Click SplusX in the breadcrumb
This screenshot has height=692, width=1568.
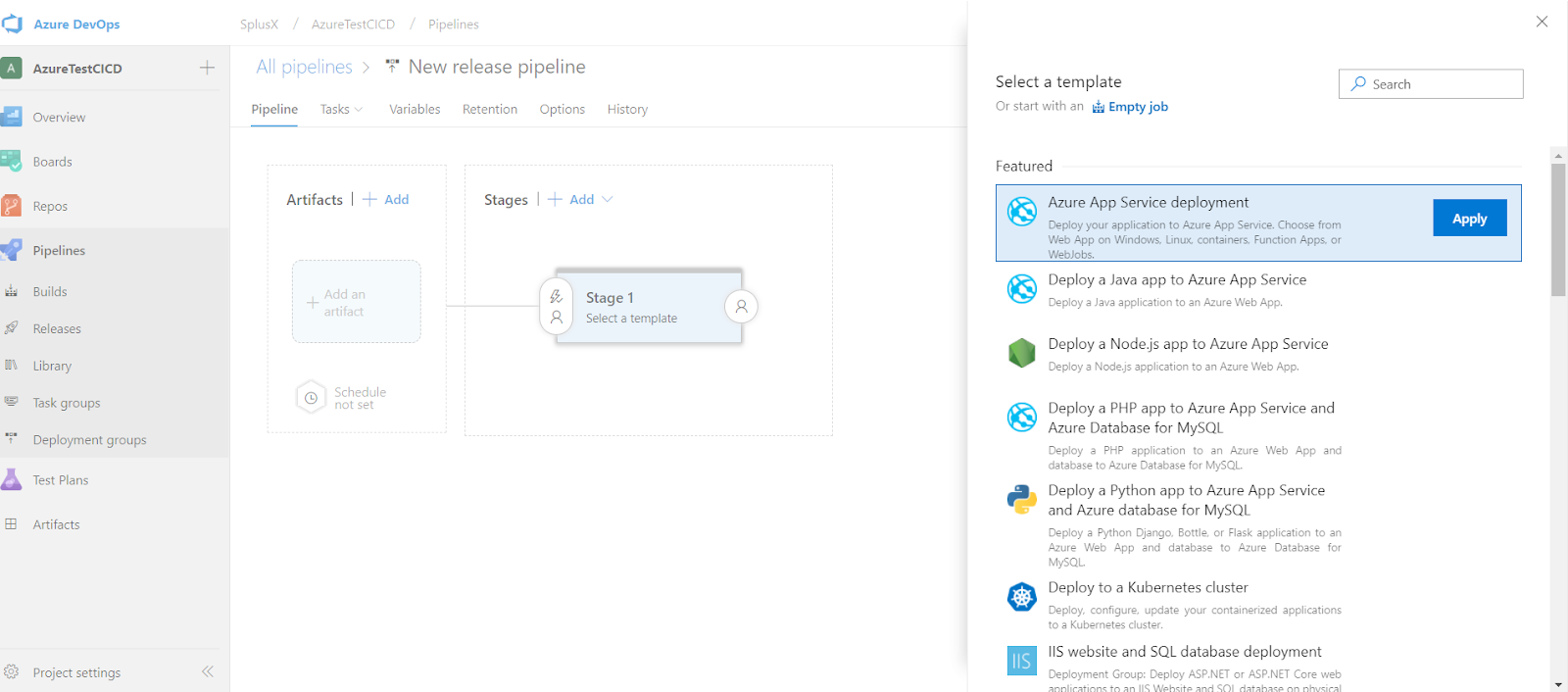pyautogui.click(x=259, y=24)
